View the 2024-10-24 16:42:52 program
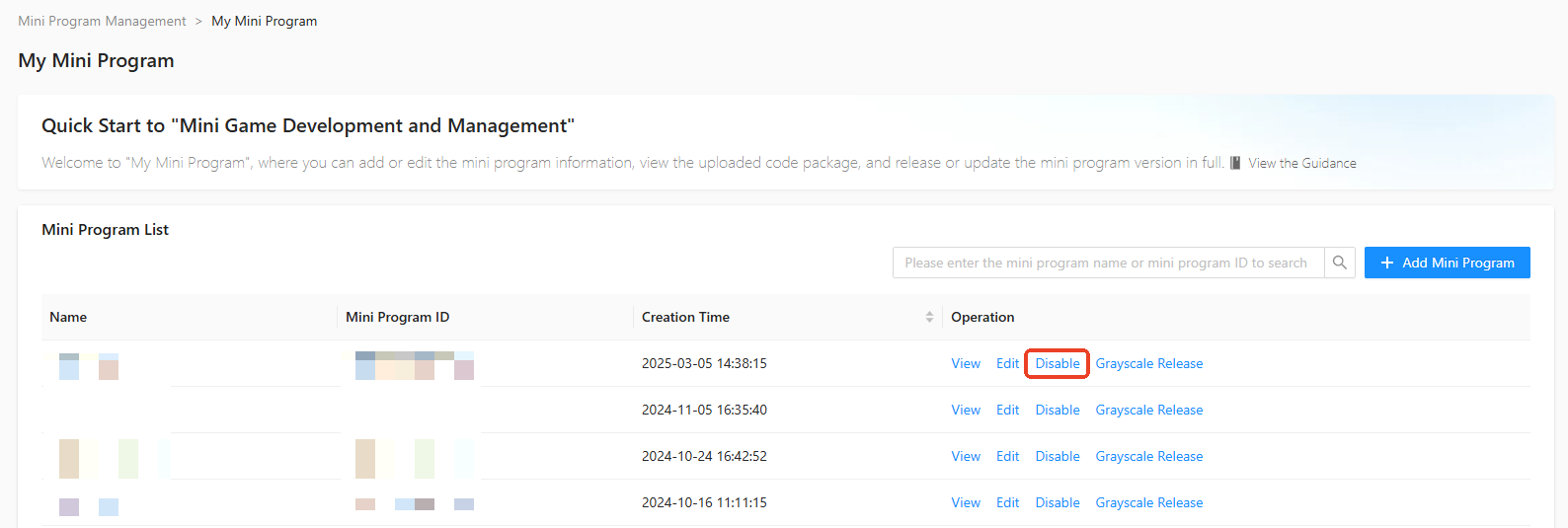The width and height of the screenshot is (1568, 528). pyautogui.click(x=966, y=456)
